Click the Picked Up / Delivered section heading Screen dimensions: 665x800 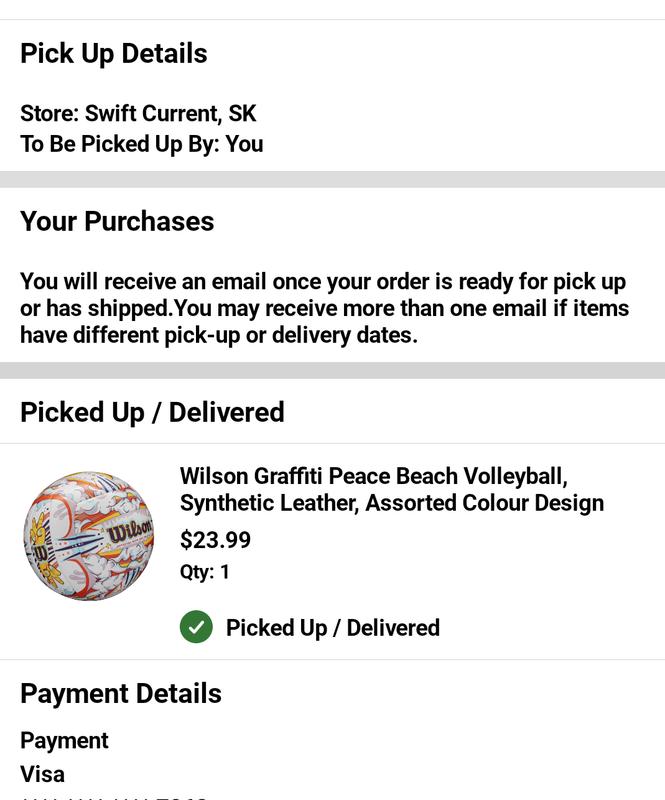(x=152, y=412)
